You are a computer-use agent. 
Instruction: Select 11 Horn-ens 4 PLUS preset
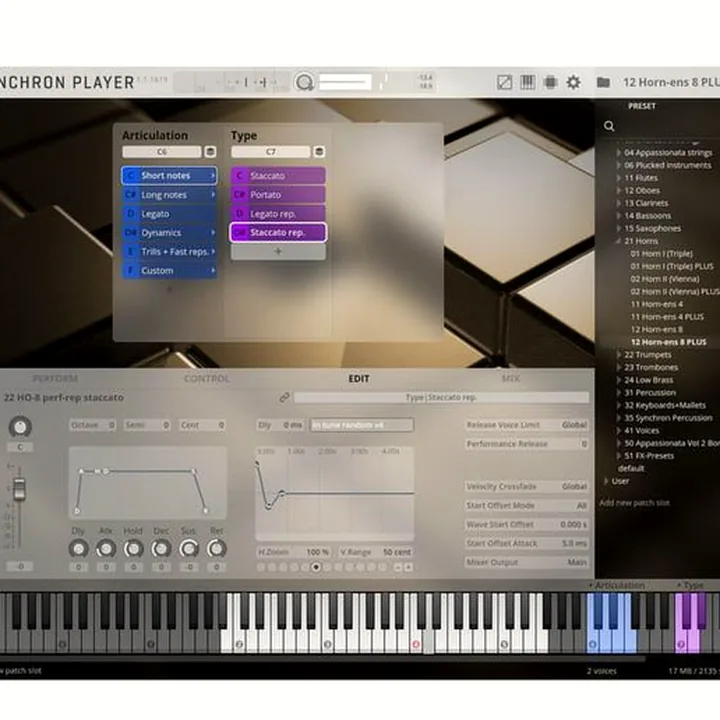click(667, 317)
